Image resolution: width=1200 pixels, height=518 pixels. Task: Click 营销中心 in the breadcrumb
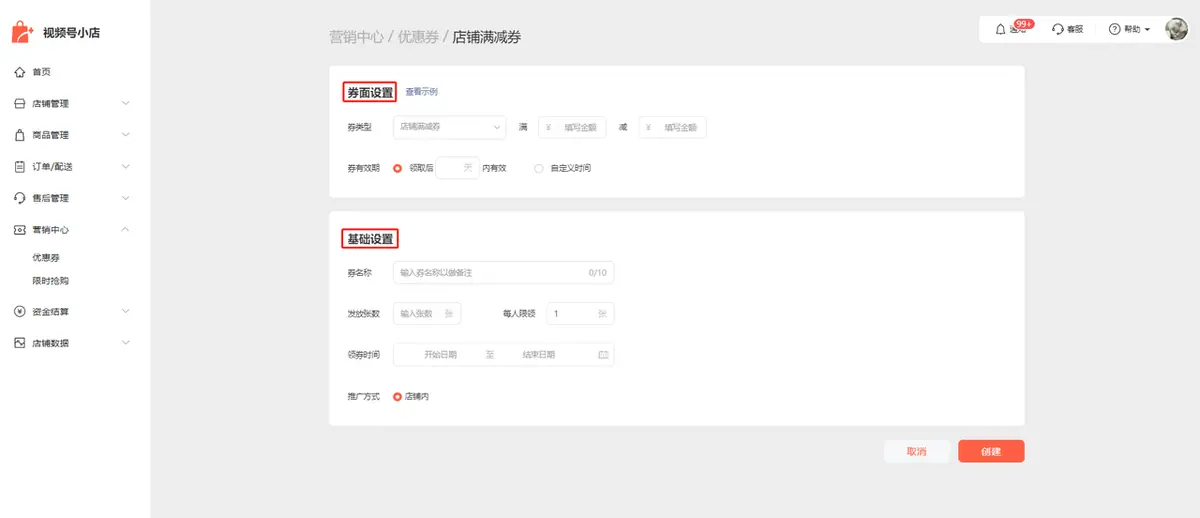(x=357, y=37)
